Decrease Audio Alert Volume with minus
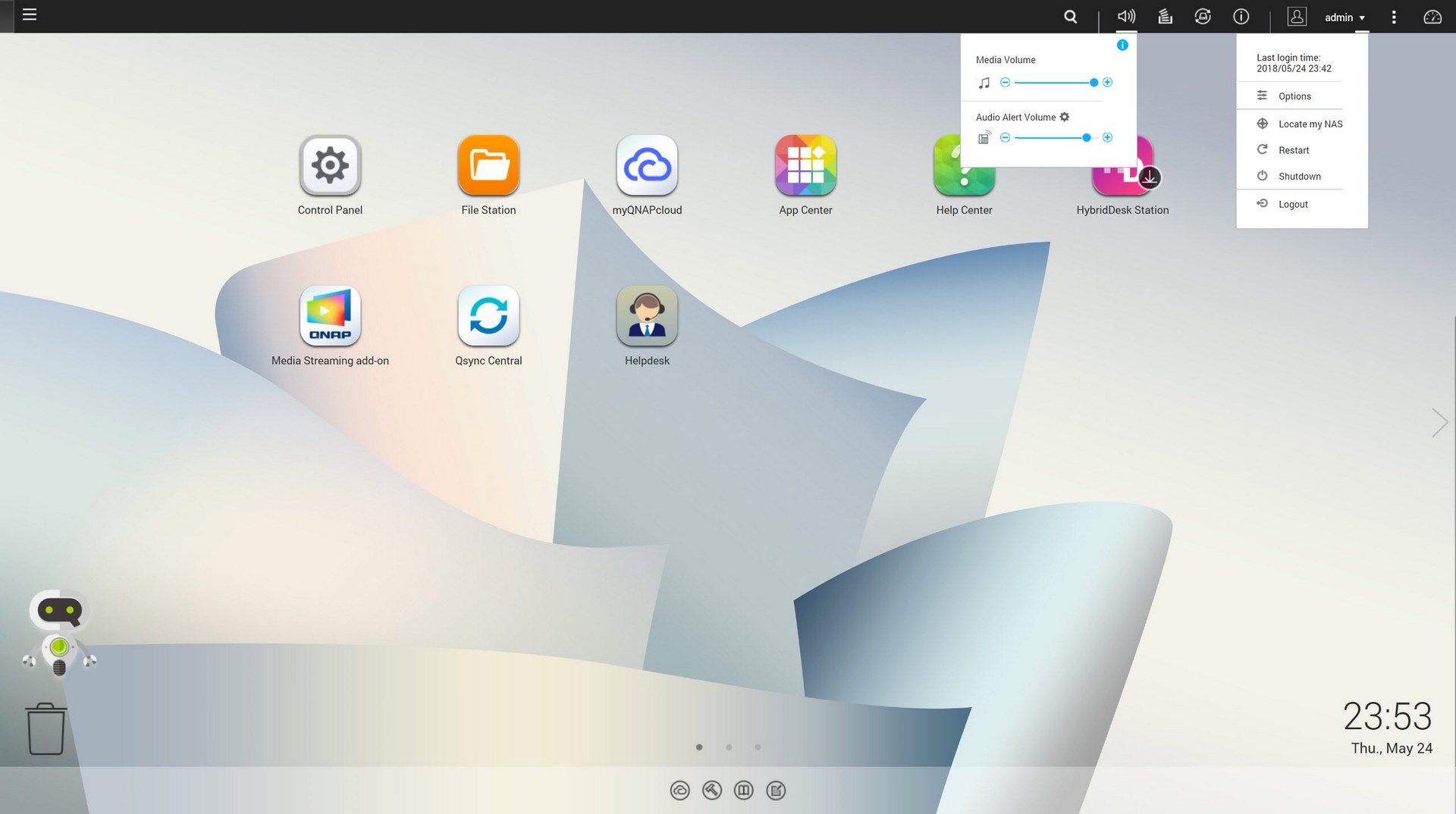The height and width of the screenshot is (814, 1456). tap(1005, 137)
